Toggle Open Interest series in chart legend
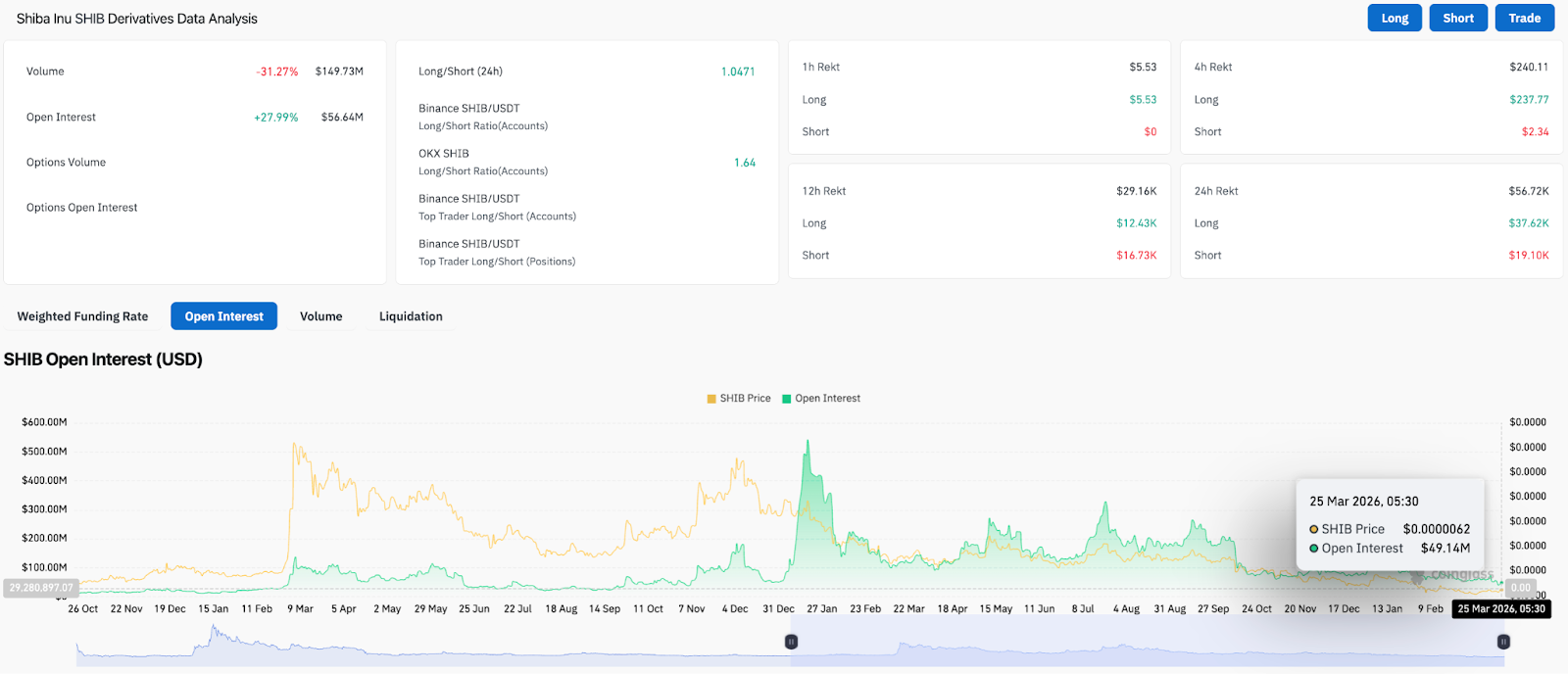The width and height of the screenshot is (1568, 674). (x=827, y=399)
